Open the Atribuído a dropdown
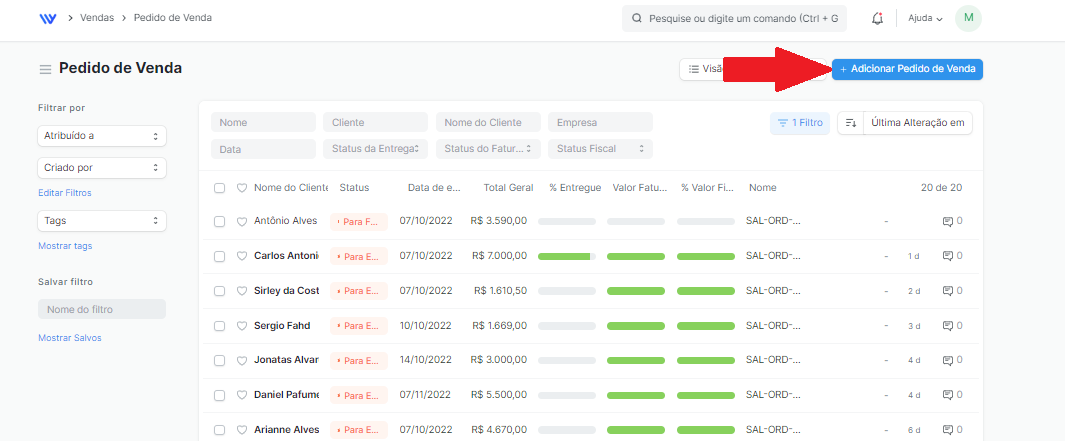This screenshot has width=1065, height=441. pos(102,136)
